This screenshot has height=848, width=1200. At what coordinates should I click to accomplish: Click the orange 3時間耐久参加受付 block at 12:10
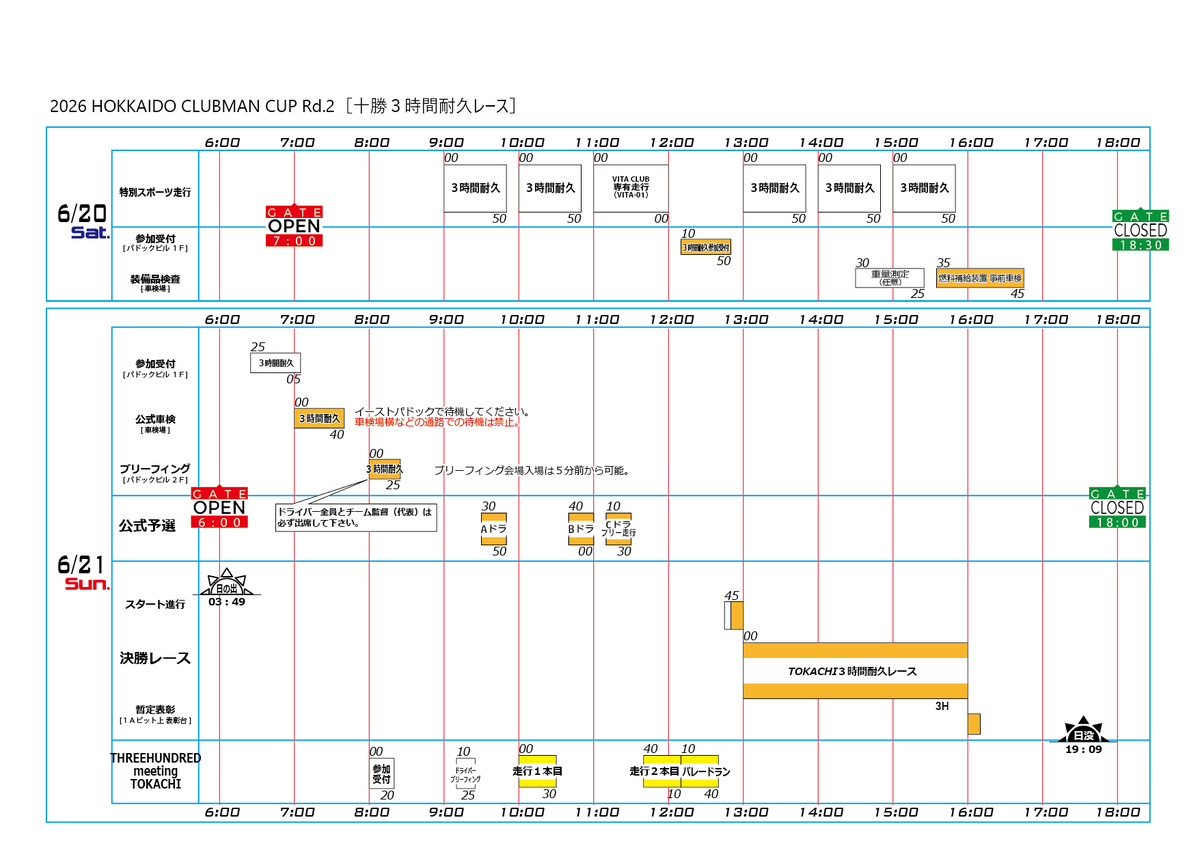706,246
